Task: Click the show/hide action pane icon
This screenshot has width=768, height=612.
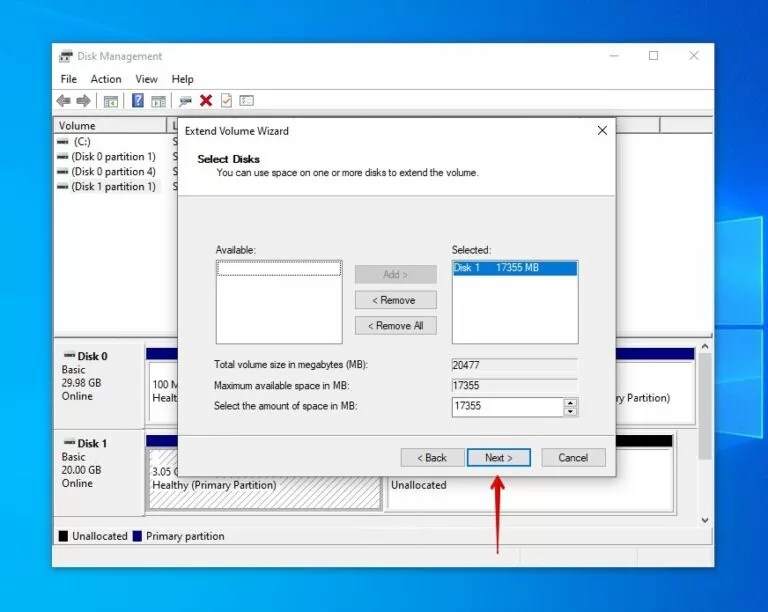Action: click(158, 101)
